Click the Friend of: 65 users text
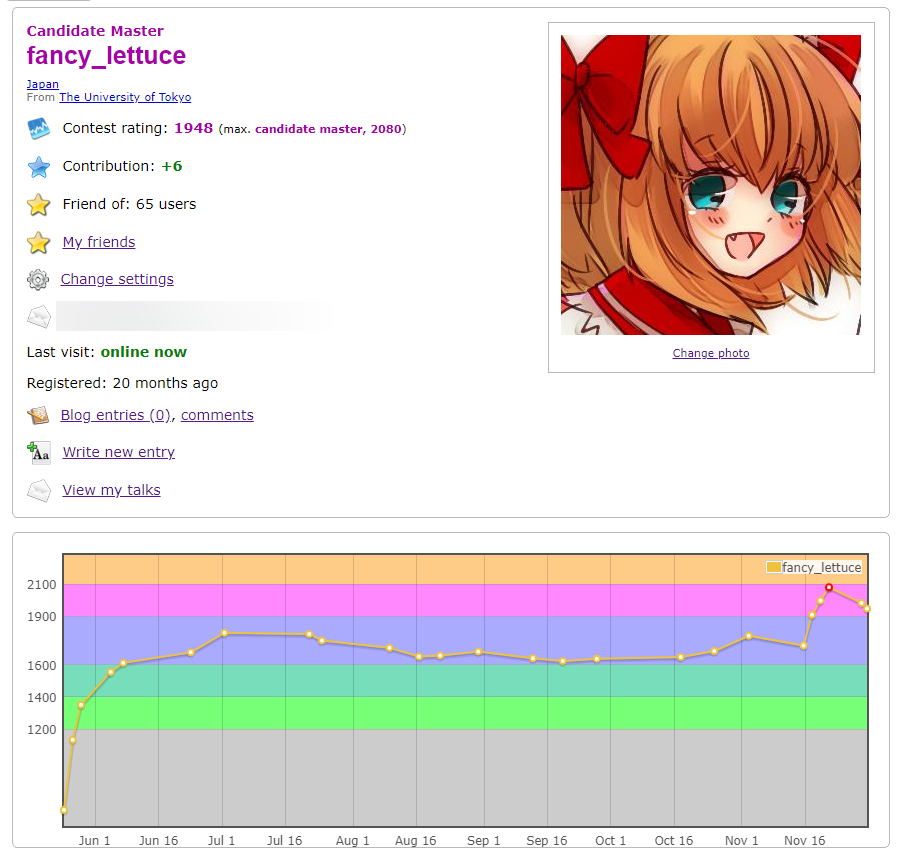 (129, 204)
